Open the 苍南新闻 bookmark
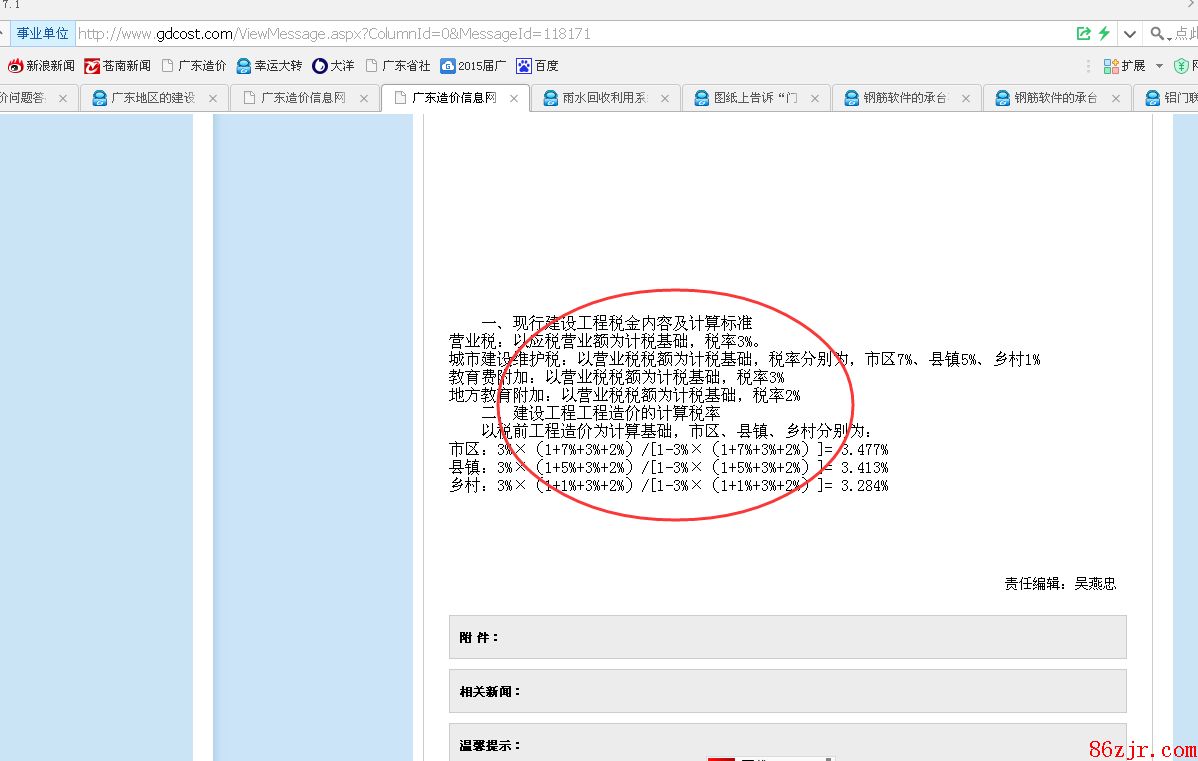The width and height of the screenshot is (1198, 761). point(117,66)
